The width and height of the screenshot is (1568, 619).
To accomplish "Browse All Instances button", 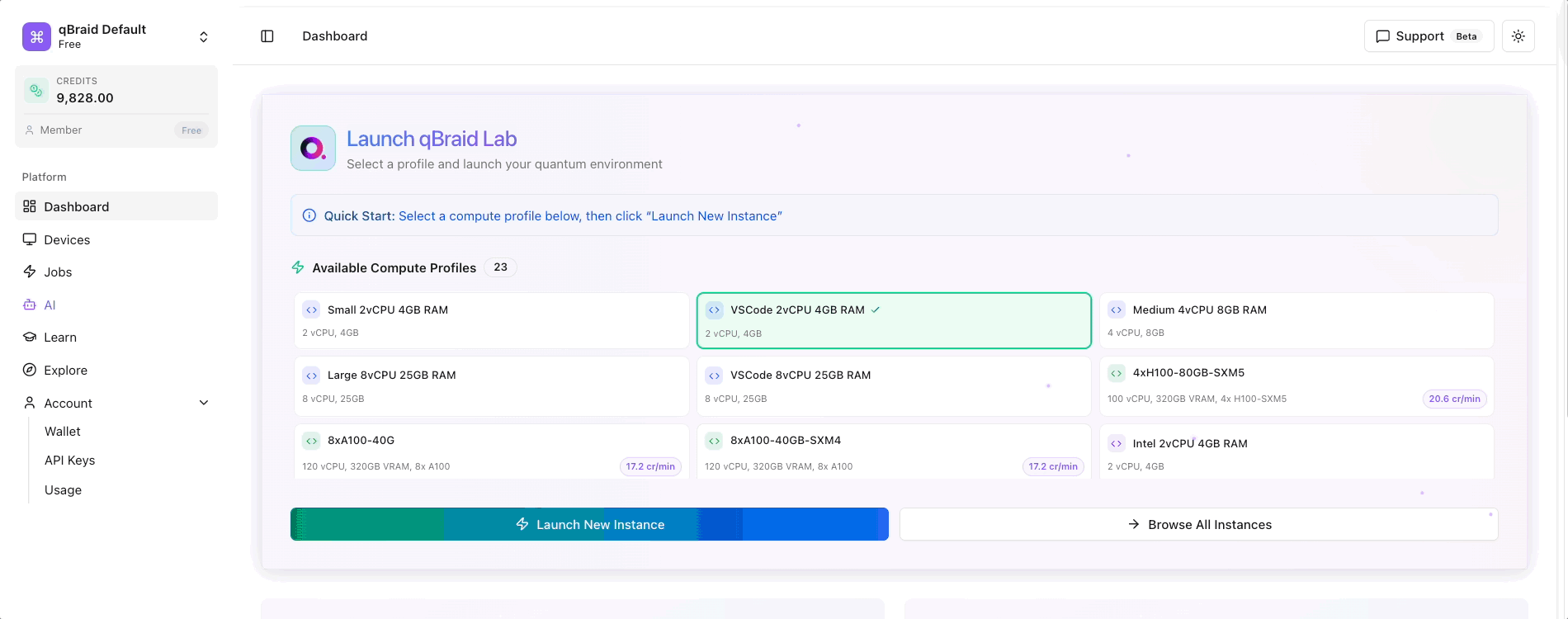I will (1199, 524).
